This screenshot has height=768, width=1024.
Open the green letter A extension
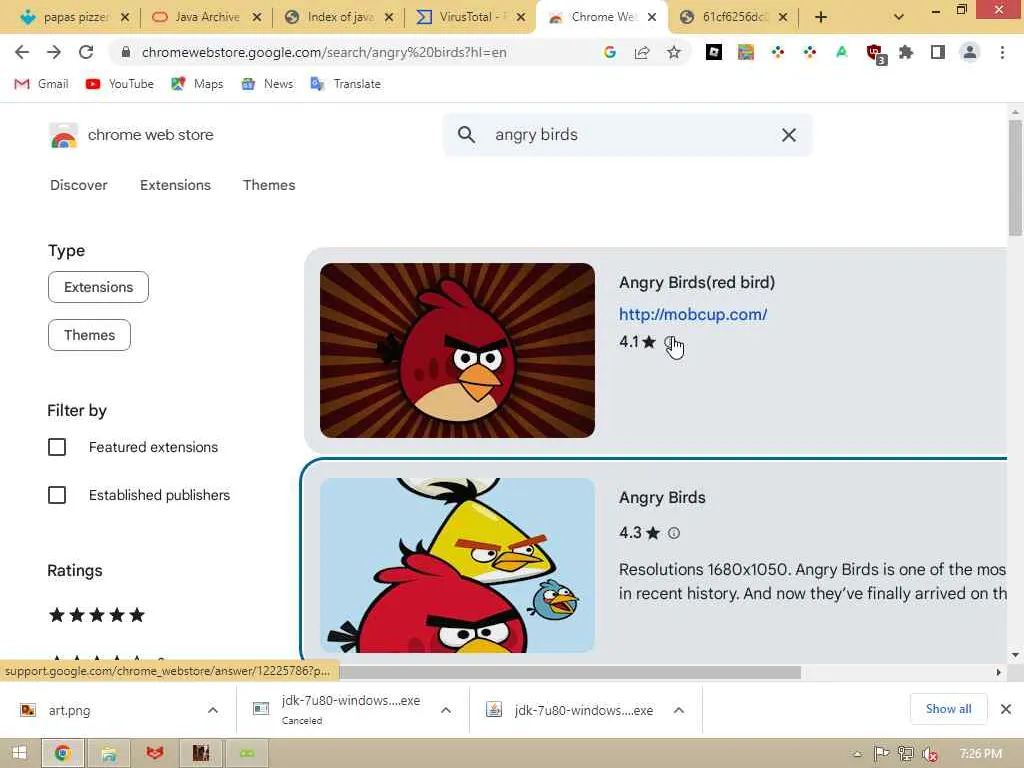(x=842, y=52)
